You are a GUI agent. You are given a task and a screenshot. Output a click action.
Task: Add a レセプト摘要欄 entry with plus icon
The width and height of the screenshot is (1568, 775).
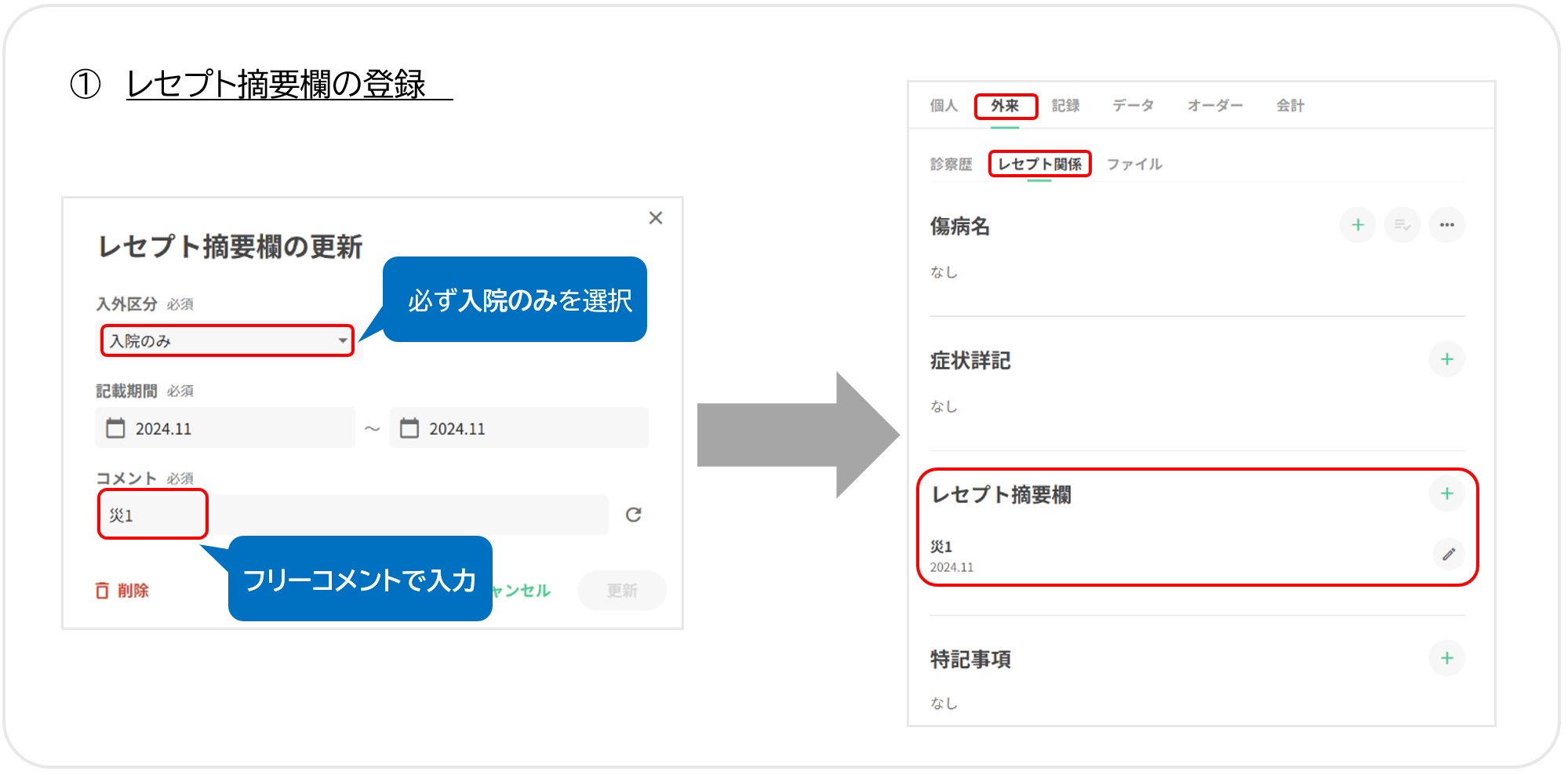click(x=1447, y=493)
